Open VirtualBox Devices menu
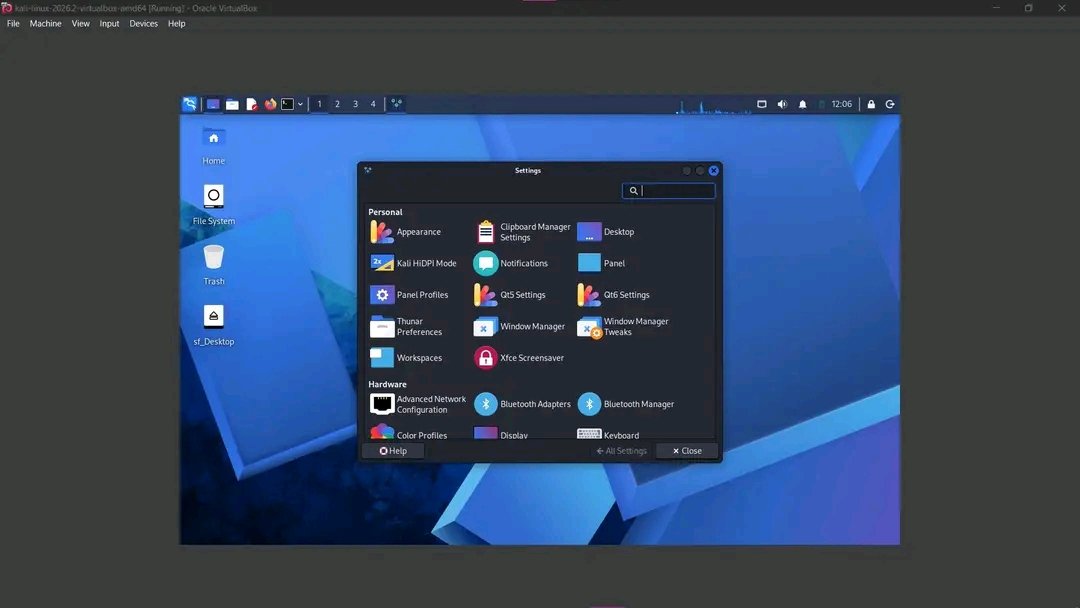This screenshot has width=1080, height=608. 143,23
